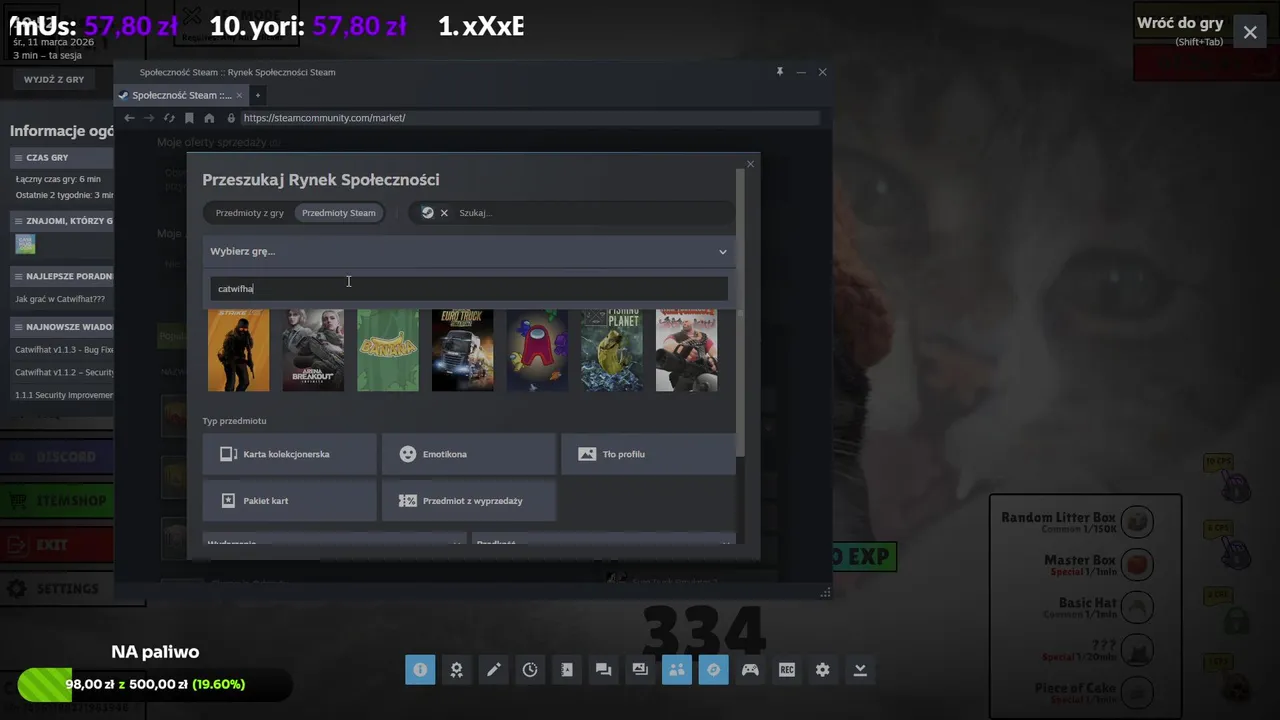Click the game filter field containing catwifha
This screenshot has height=720, width=1280.
(x=469, y=289)
